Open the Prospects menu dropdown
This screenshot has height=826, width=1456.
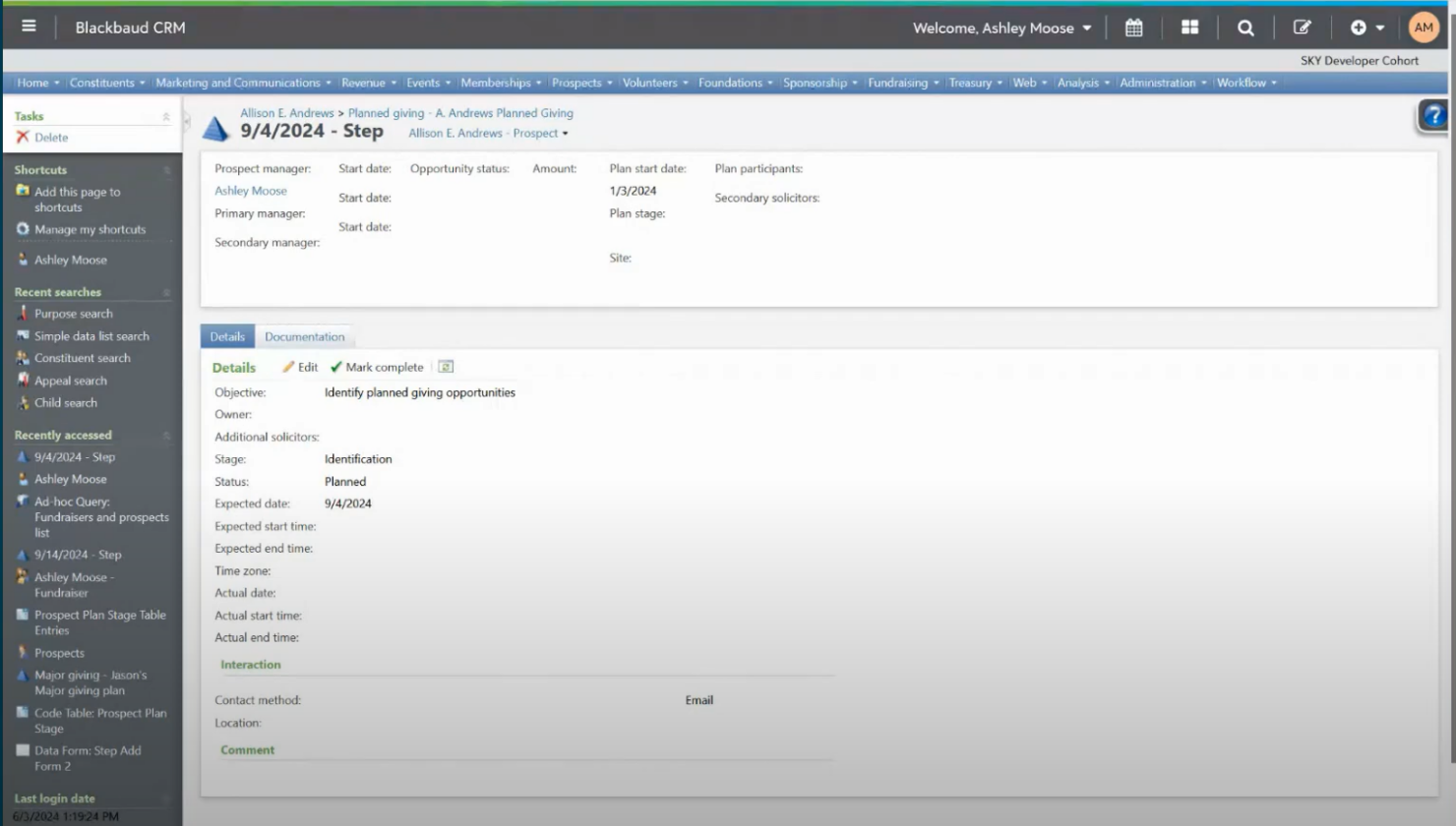coord(582,83)
